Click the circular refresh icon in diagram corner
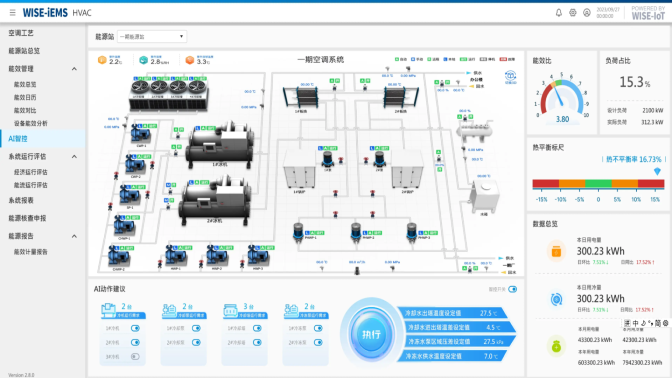 (x=510, y=77)
